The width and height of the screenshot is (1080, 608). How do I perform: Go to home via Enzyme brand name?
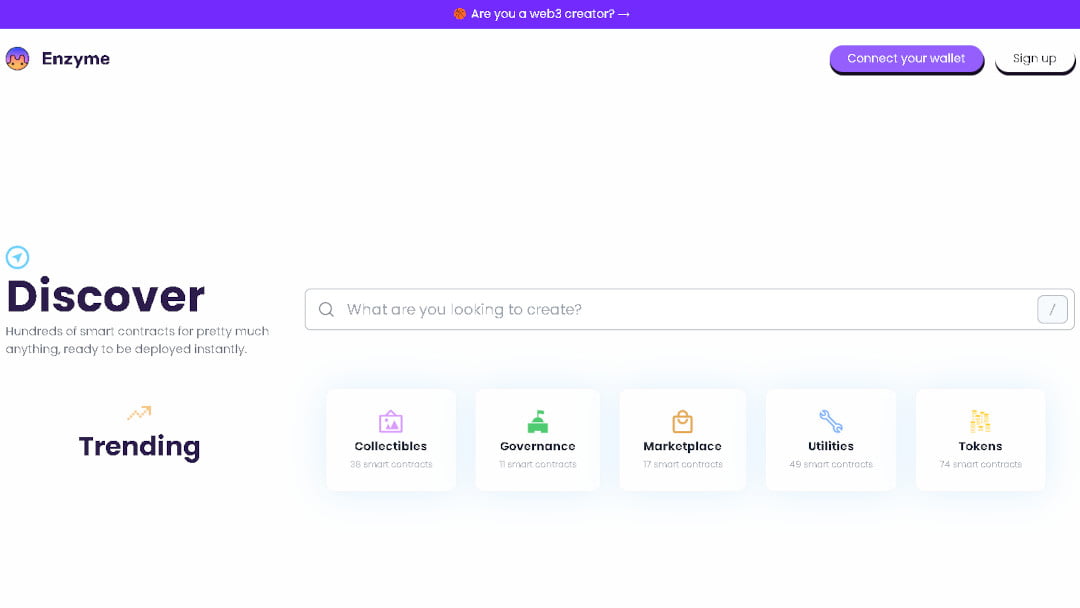[x=76, y=59]
